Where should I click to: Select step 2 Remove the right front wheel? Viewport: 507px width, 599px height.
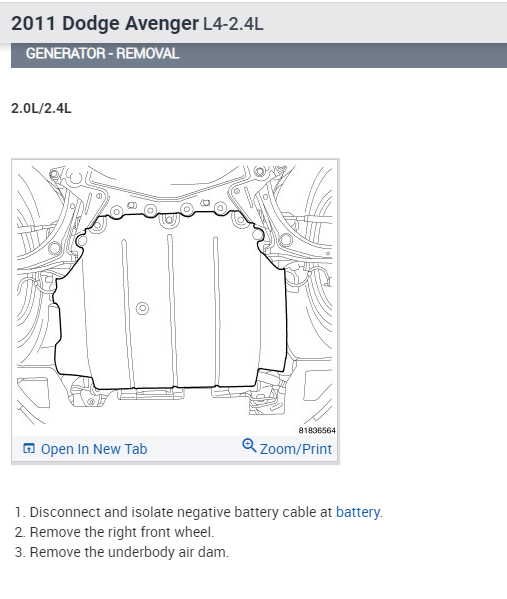(122, 532)
